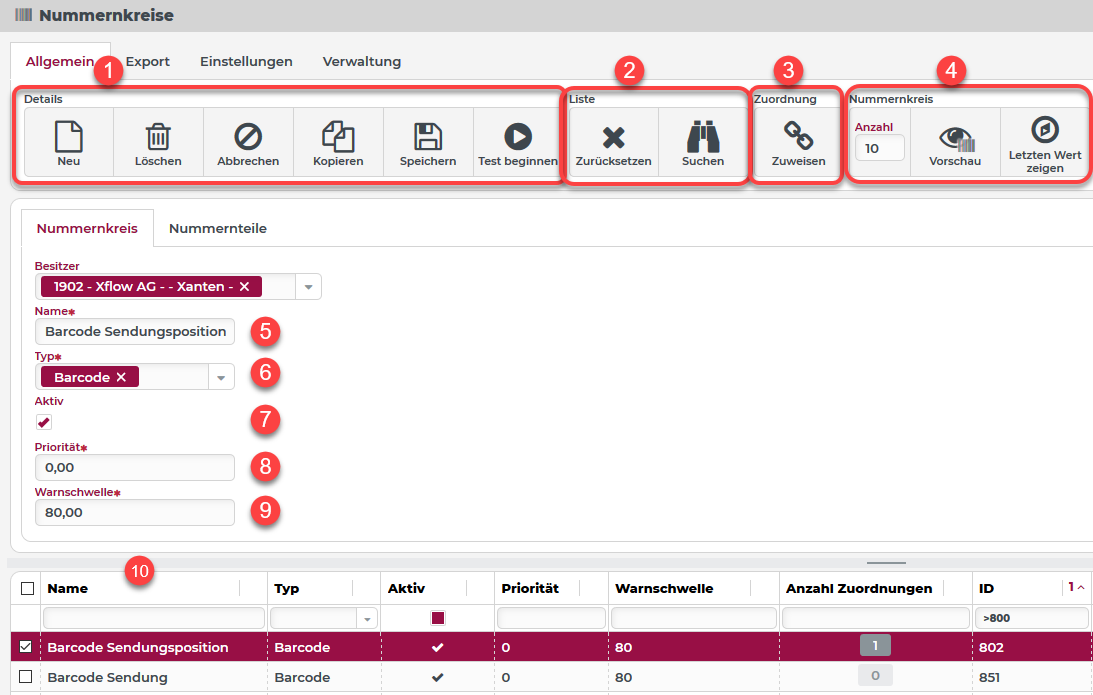Click the Löschen trash icon
1093x695 pixels.
[158, 137]
